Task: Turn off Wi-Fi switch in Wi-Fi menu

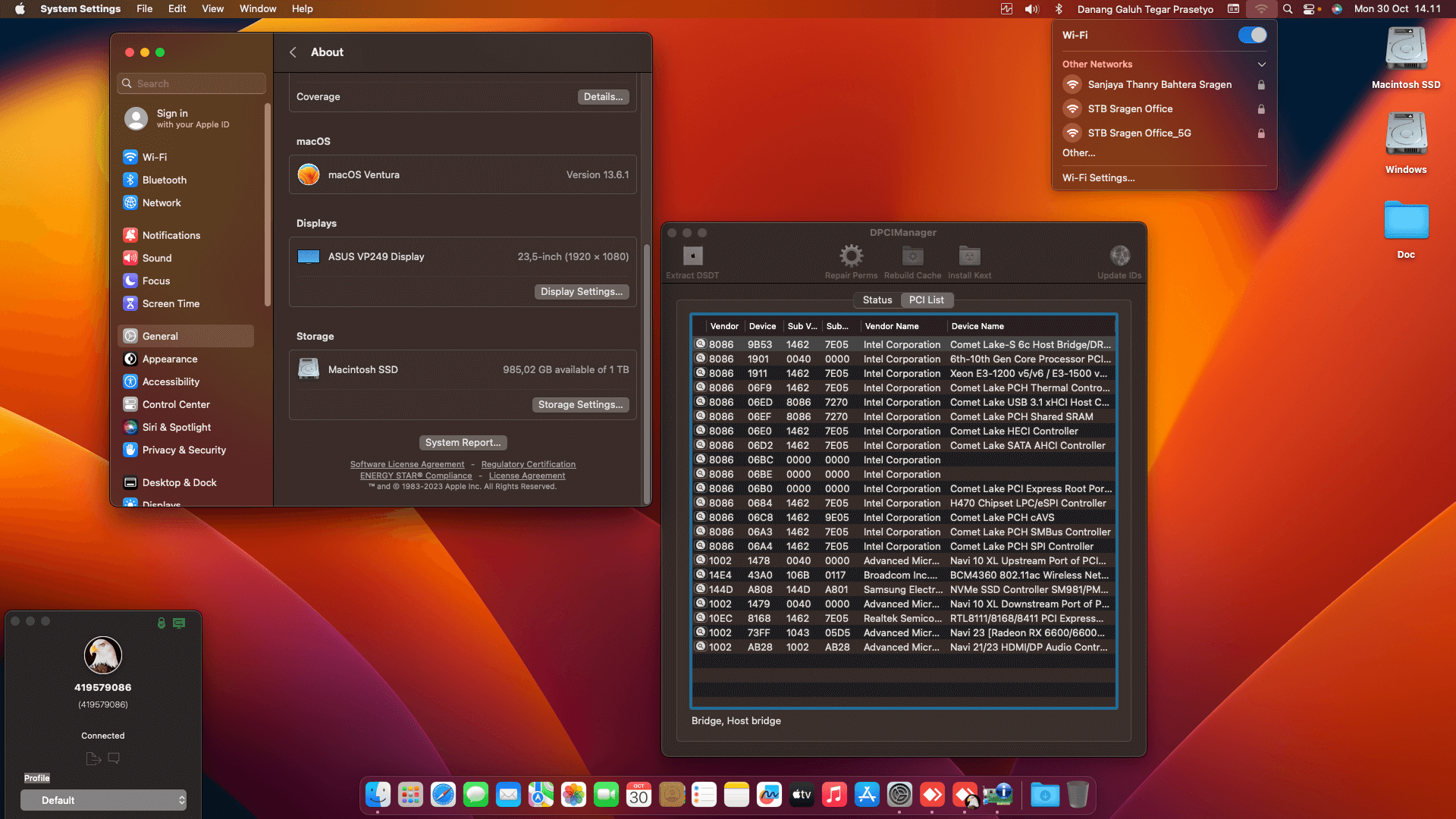Action: click(x=1252, y=35)
